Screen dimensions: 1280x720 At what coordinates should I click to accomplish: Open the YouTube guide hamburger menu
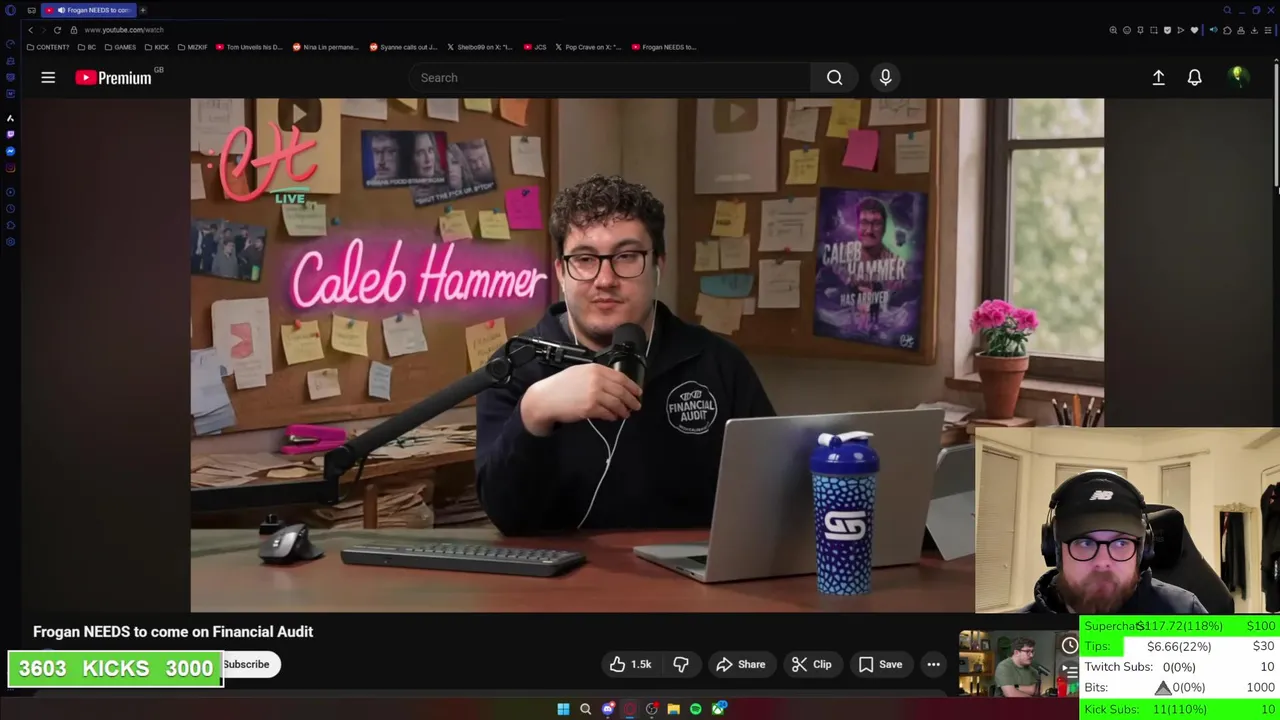pos(48,77)
